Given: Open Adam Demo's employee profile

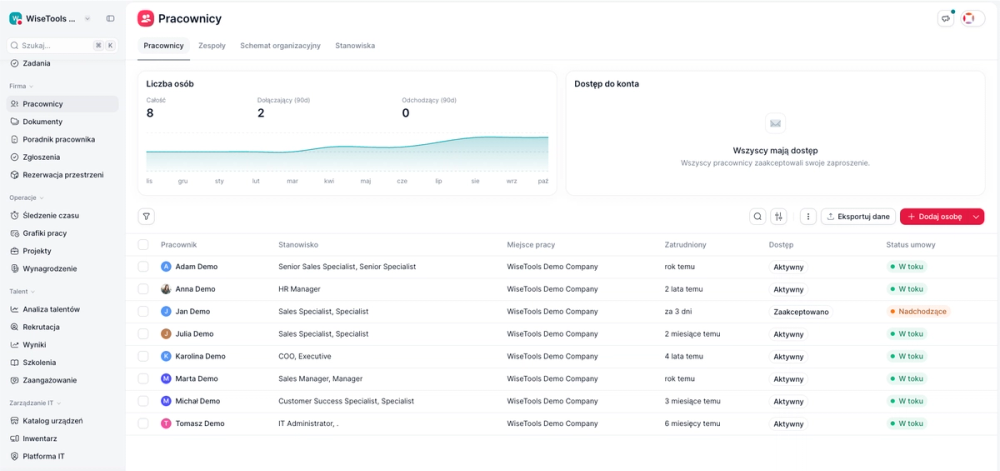Looking at the screenshot, I should [x=196, y=266].
